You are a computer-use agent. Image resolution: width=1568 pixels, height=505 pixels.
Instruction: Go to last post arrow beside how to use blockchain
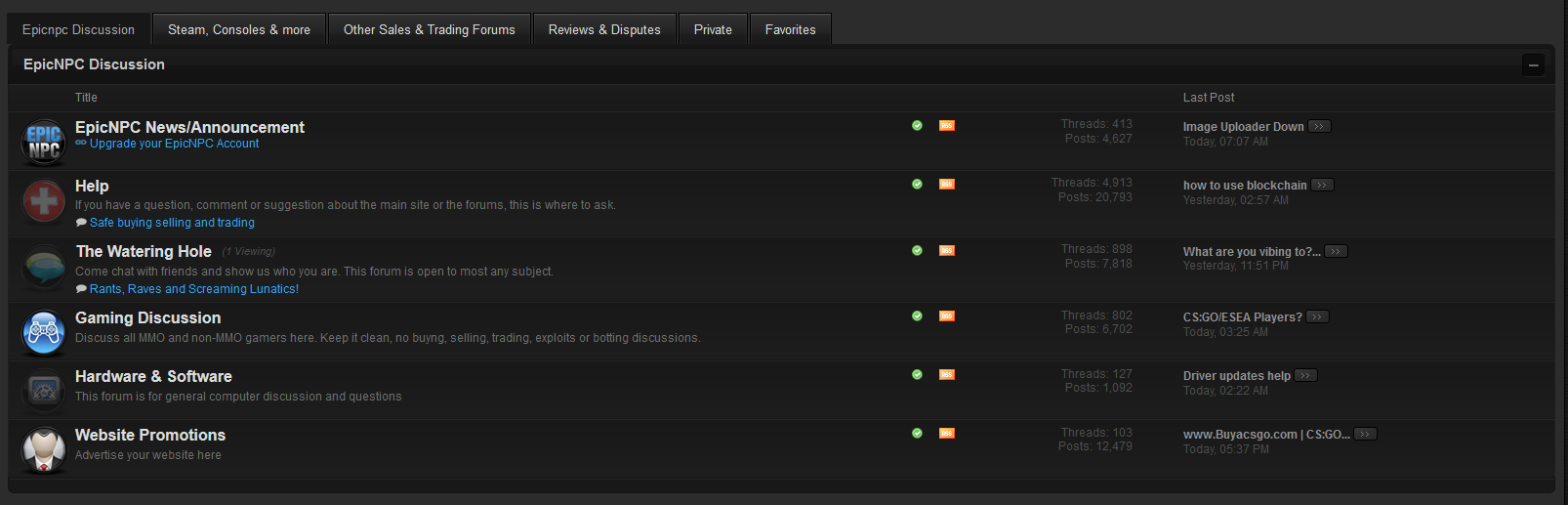pos(1322,185)
